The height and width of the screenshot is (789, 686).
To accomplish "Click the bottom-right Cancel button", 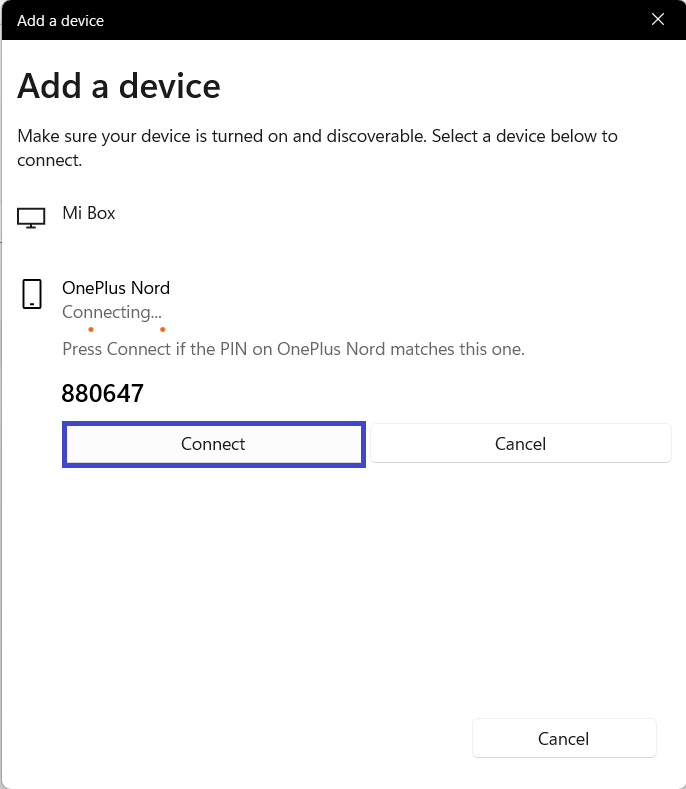I will tap(563, 739).
